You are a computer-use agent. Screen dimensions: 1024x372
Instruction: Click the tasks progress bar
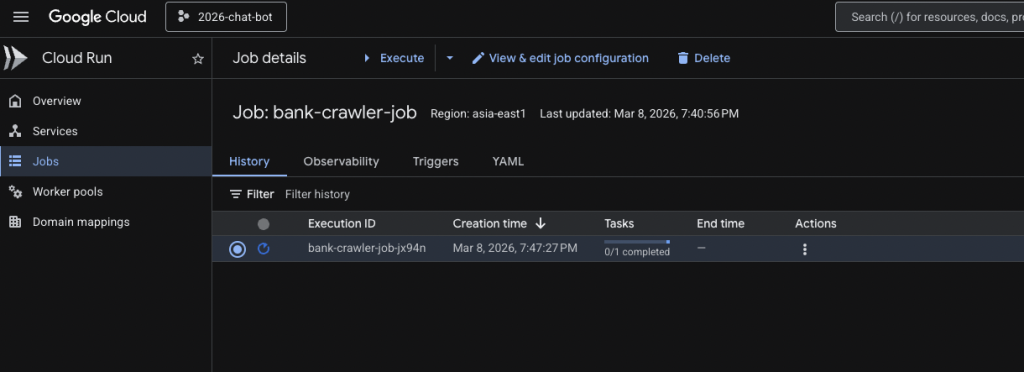click(x=637, y=242)
